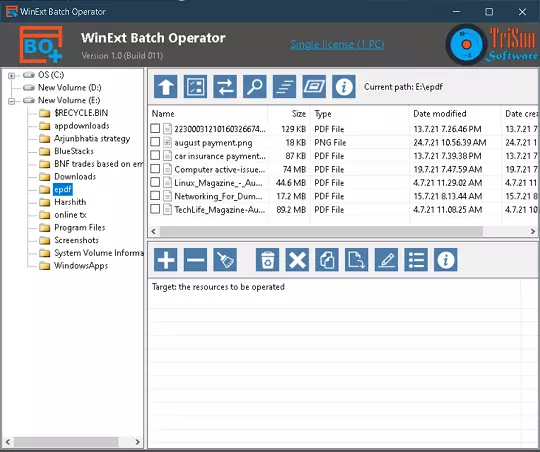Screen dimensions: 540x452
Task: Click right arrow of folder tree scrollbar
Action: click(x=137, y=442)
